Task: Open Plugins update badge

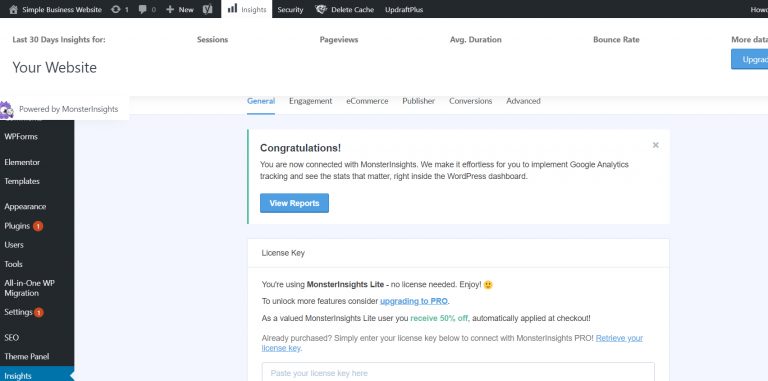Action: tap(38, 226)
